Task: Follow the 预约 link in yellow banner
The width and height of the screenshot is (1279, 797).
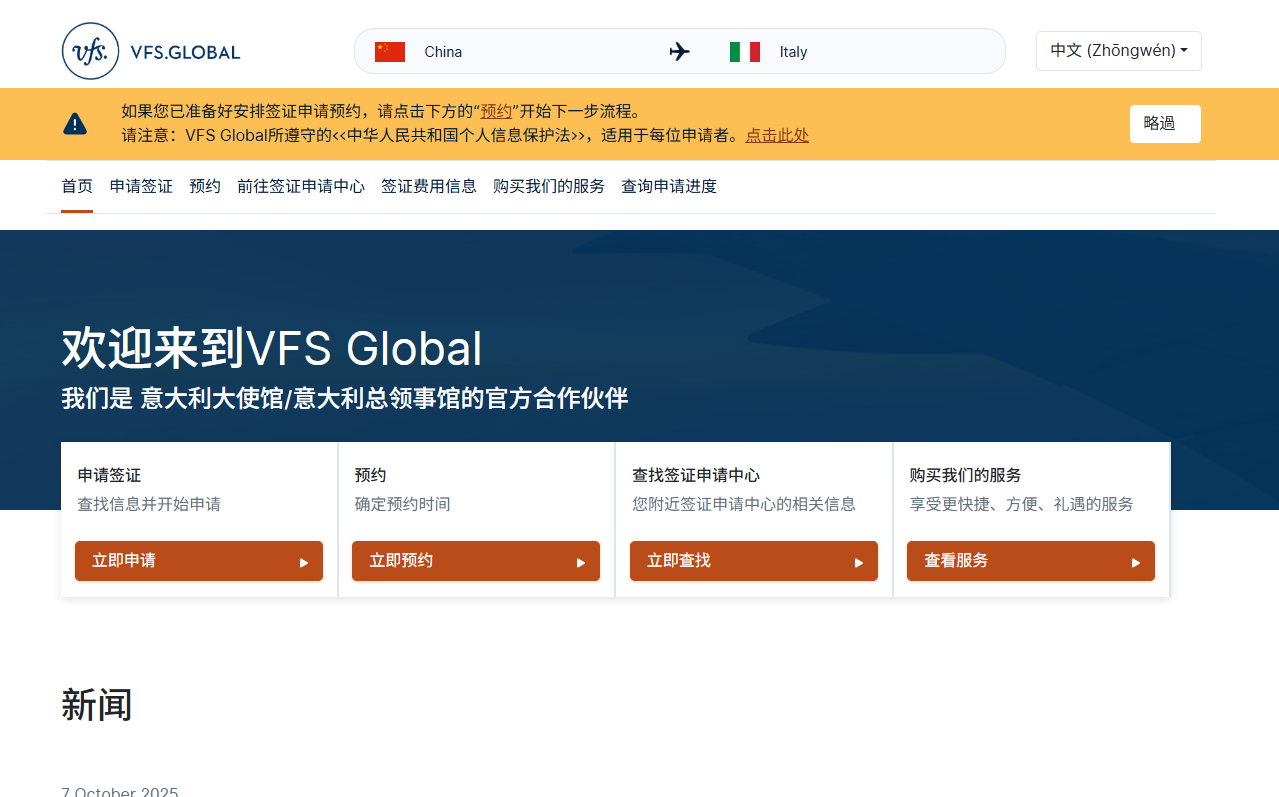Action: tap(496, 111)
